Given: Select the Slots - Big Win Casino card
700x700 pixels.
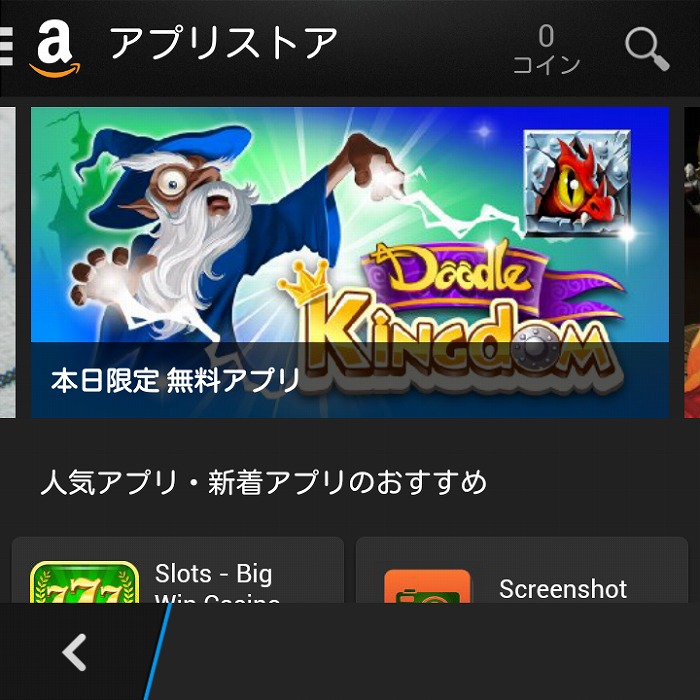Looking at the screenshot, I should 178,570.
